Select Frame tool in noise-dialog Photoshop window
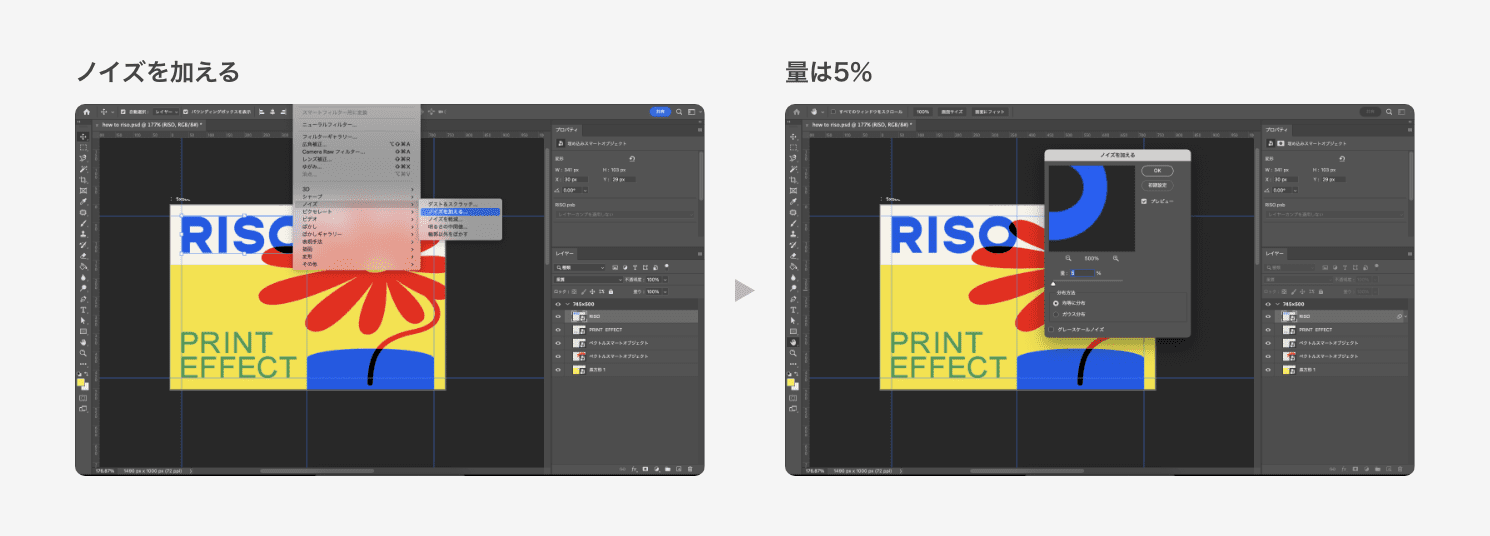Screen dimensions: 1490x536 794,190
